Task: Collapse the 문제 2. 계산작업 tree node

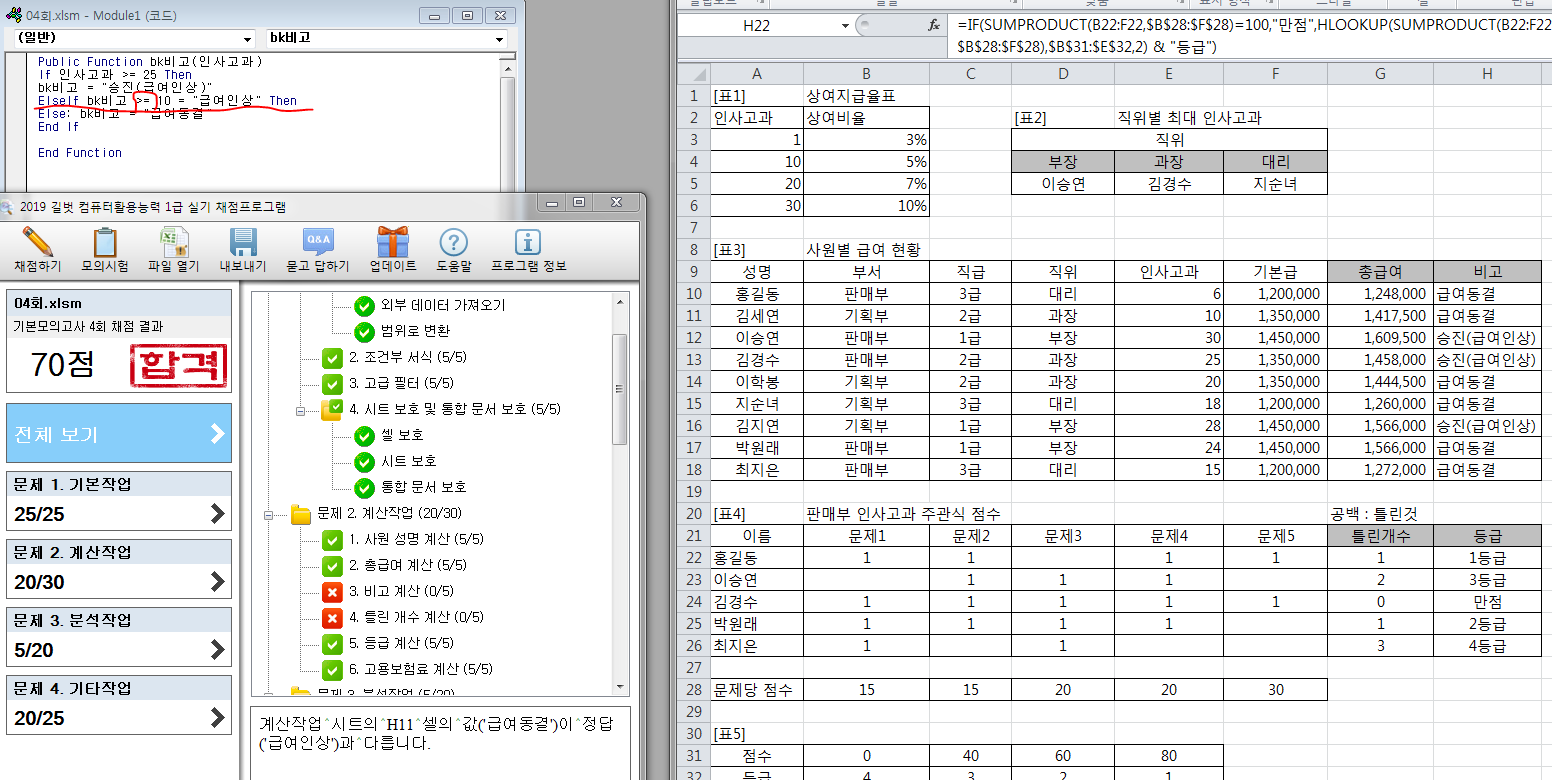Action: click(x=269, y=514)
